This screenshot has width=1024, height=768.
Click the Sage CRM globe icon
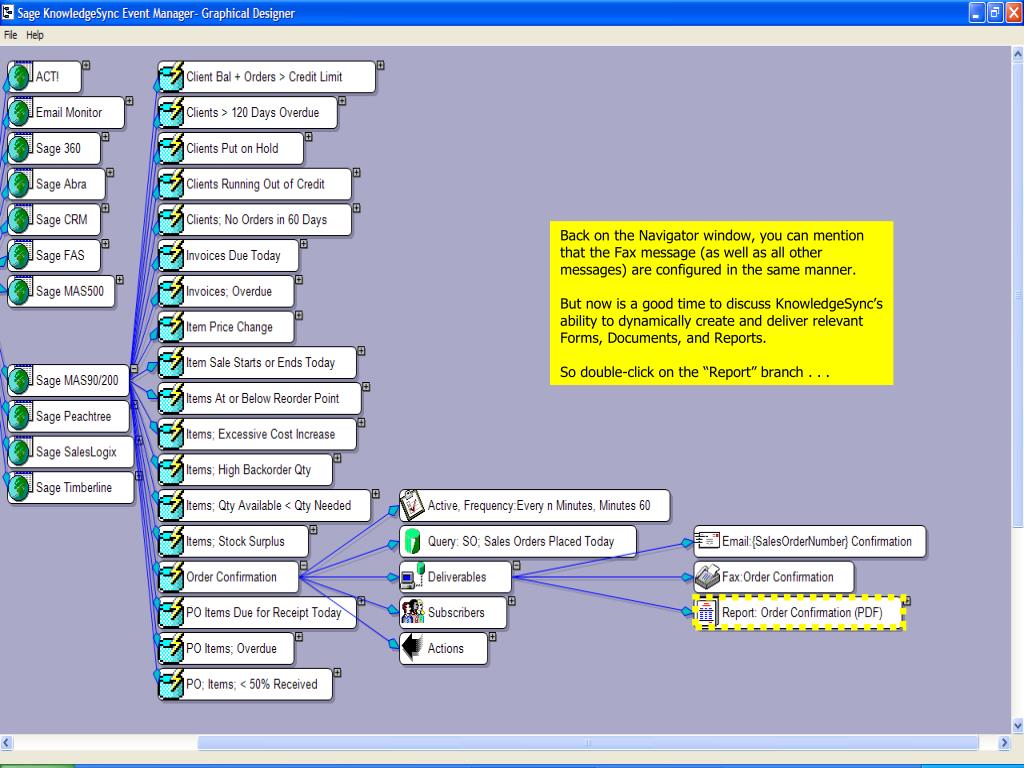20,219
